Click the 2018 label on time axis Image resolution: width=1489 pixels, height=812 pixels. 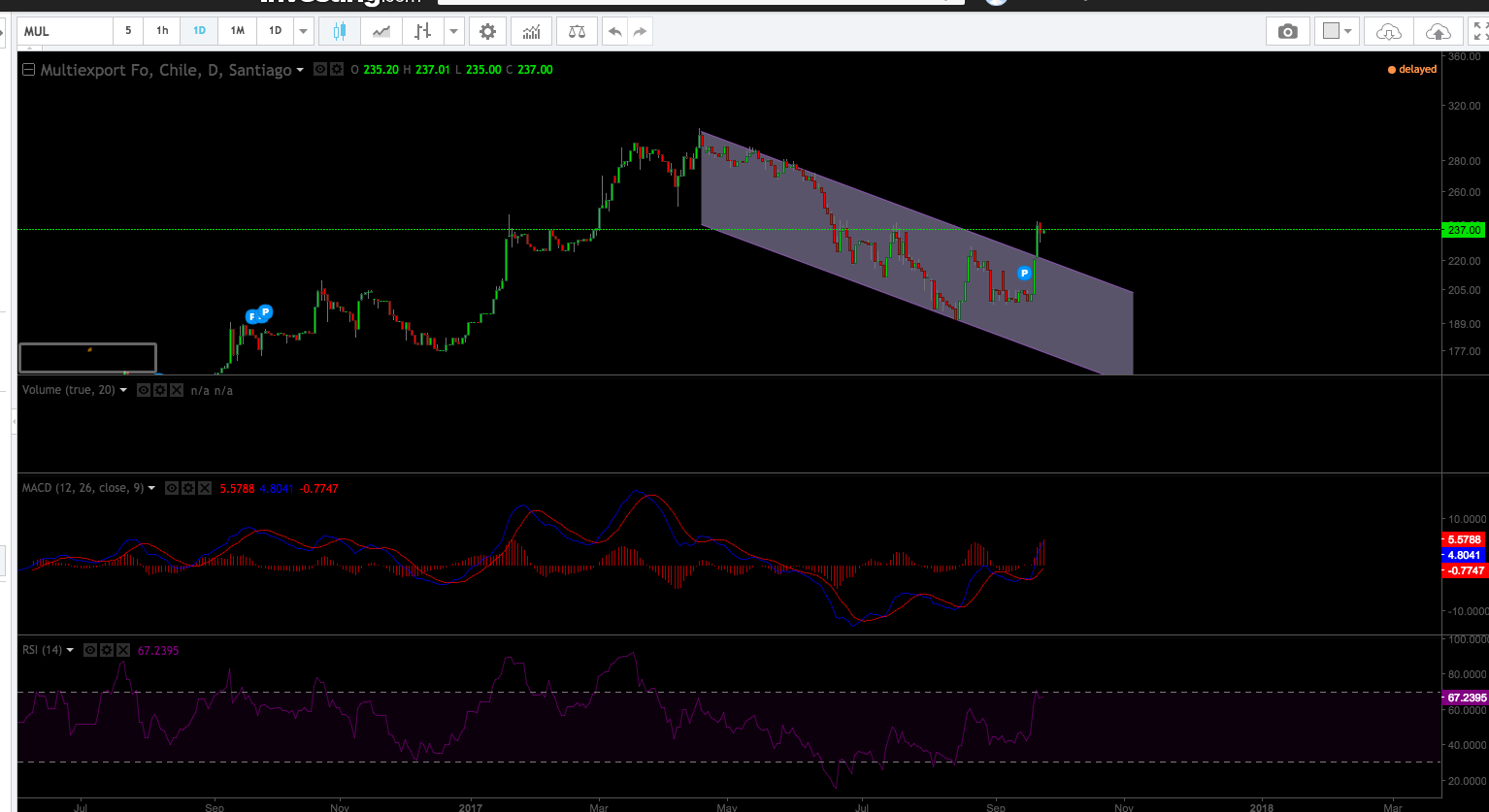tap(1263, 806)
